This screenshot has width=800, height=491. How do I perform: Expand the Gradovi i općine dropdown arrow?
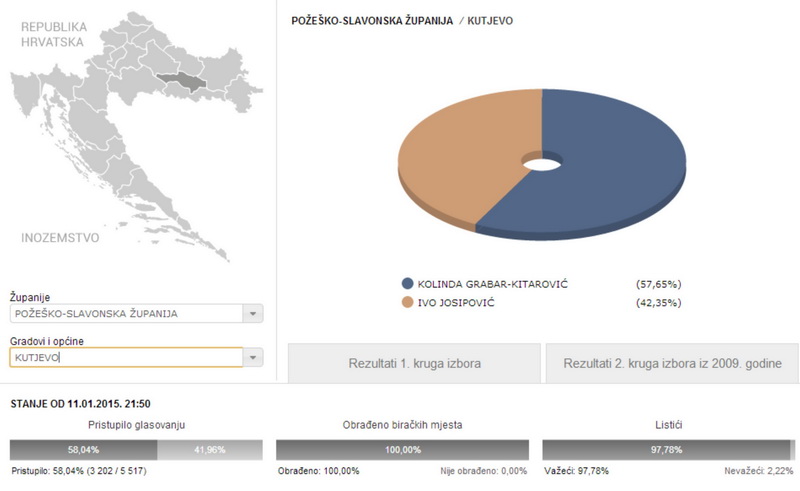(254, 357)
